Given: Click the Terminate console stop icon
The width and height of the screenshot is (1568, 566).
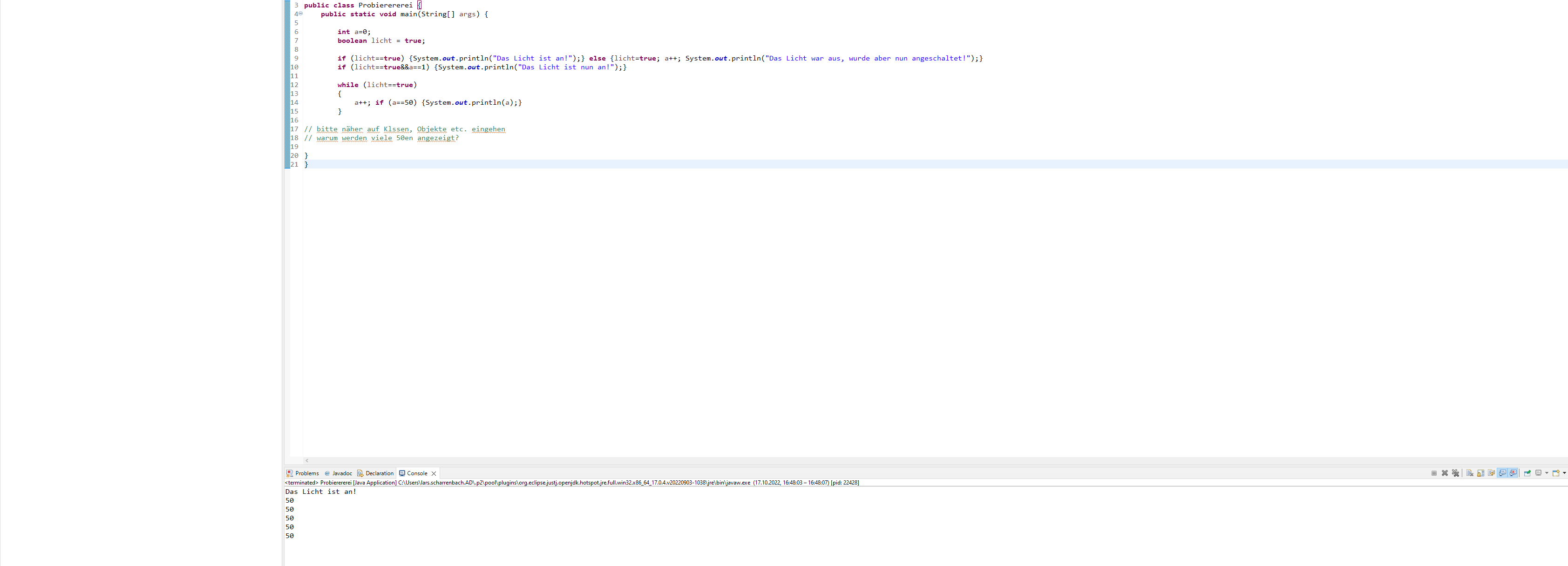Looking at the screenshot, I should tap(1434, 473).
